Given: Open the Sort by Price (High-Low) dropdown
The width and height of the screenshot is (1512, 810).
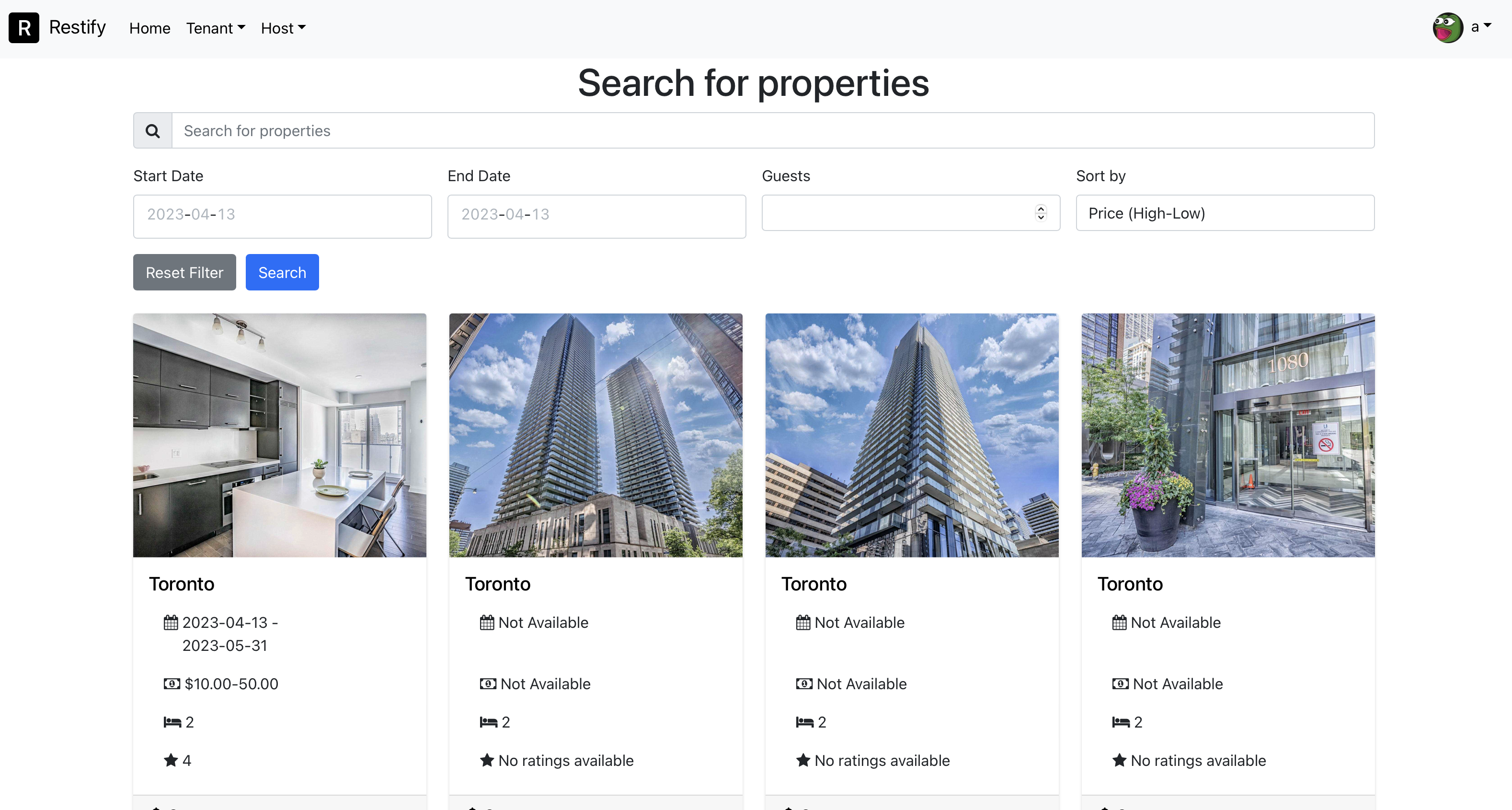Looking at the screenshot, I should [x=1225, y=213].
